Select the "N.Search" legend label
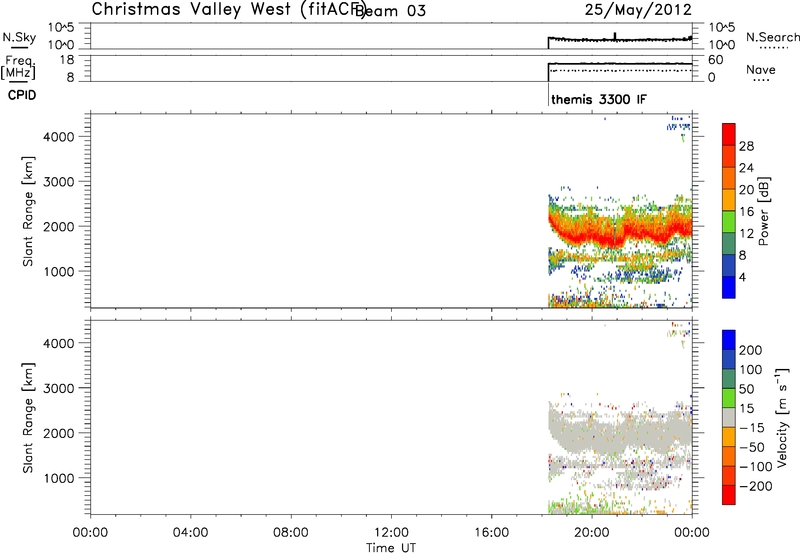The width and height of the screenshot is (800, 554). [x=772, y=37]
